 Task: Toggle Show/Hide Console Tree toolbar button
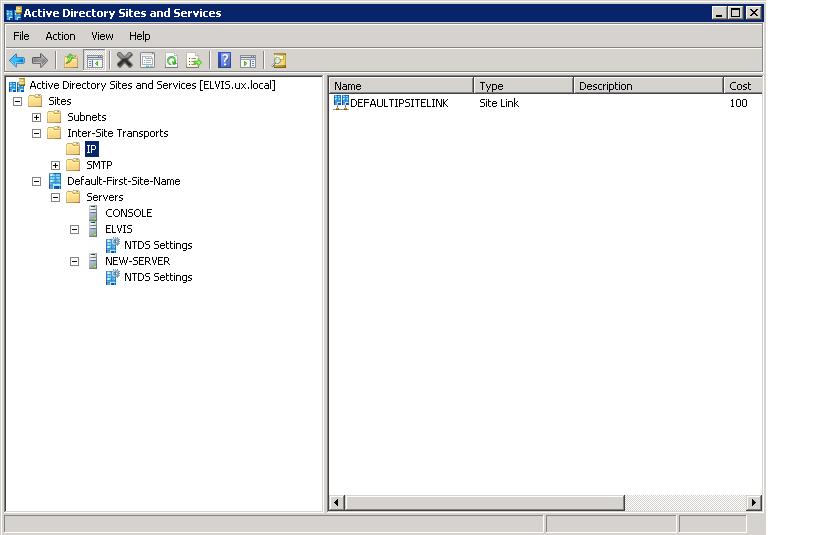point(95,61)
